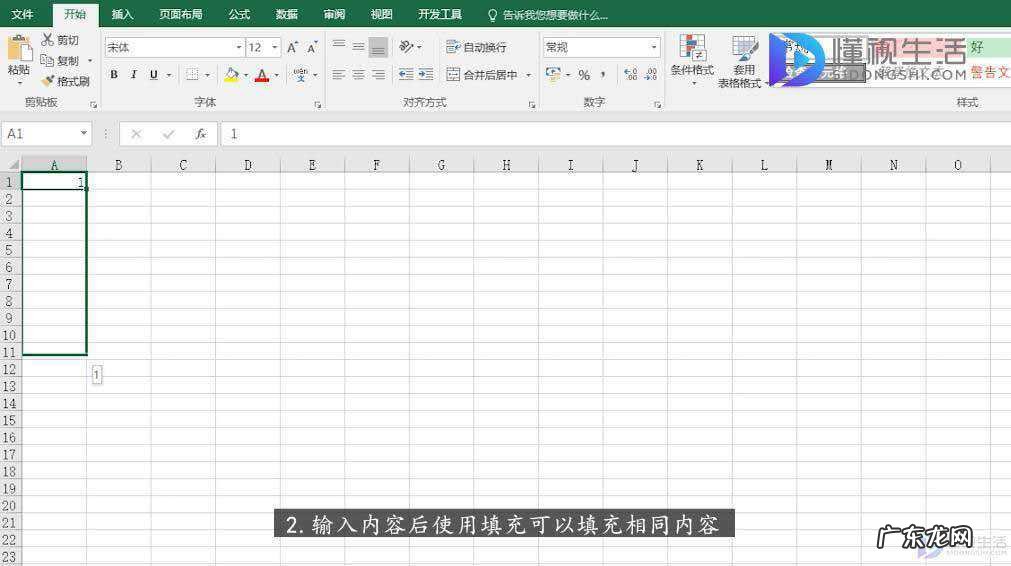Open the underline style dropdown arrow

(169, 75)
